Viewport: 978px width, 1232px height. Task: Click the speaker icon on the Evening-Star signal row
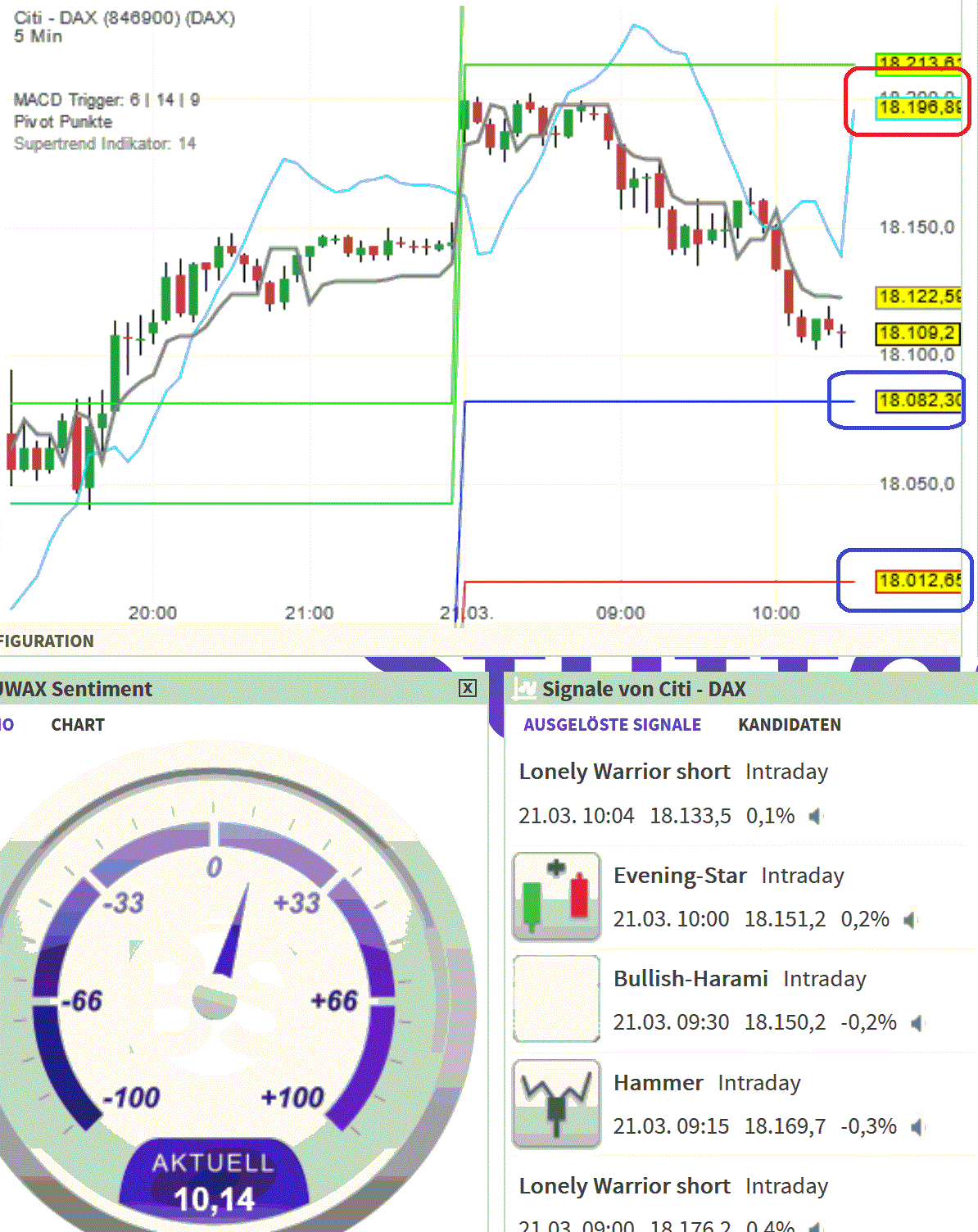tap(909, 918)
